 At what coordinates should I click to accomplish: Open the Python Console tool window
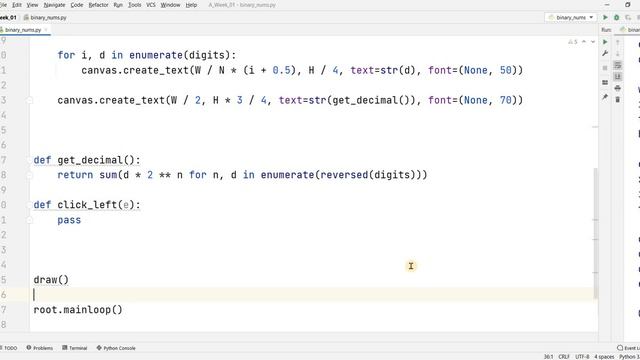[116, 348]
